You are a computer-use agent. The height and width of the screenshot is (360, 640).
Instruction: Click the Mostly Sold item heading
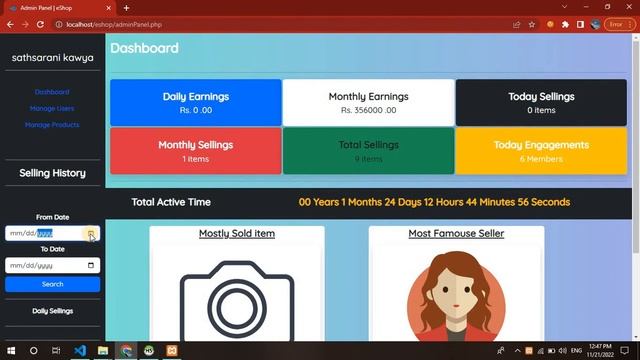pyautogui.click(x=237, y=233)
